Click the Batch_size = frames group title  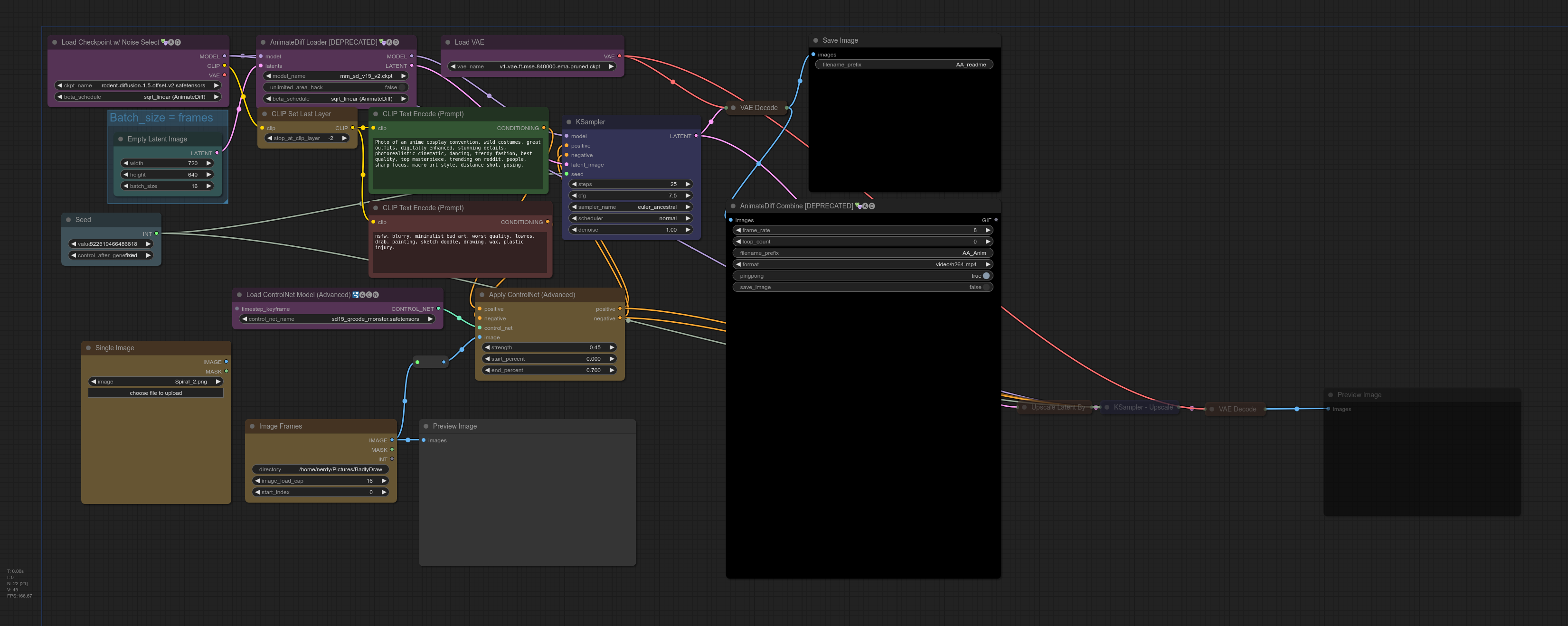point(161,118)
